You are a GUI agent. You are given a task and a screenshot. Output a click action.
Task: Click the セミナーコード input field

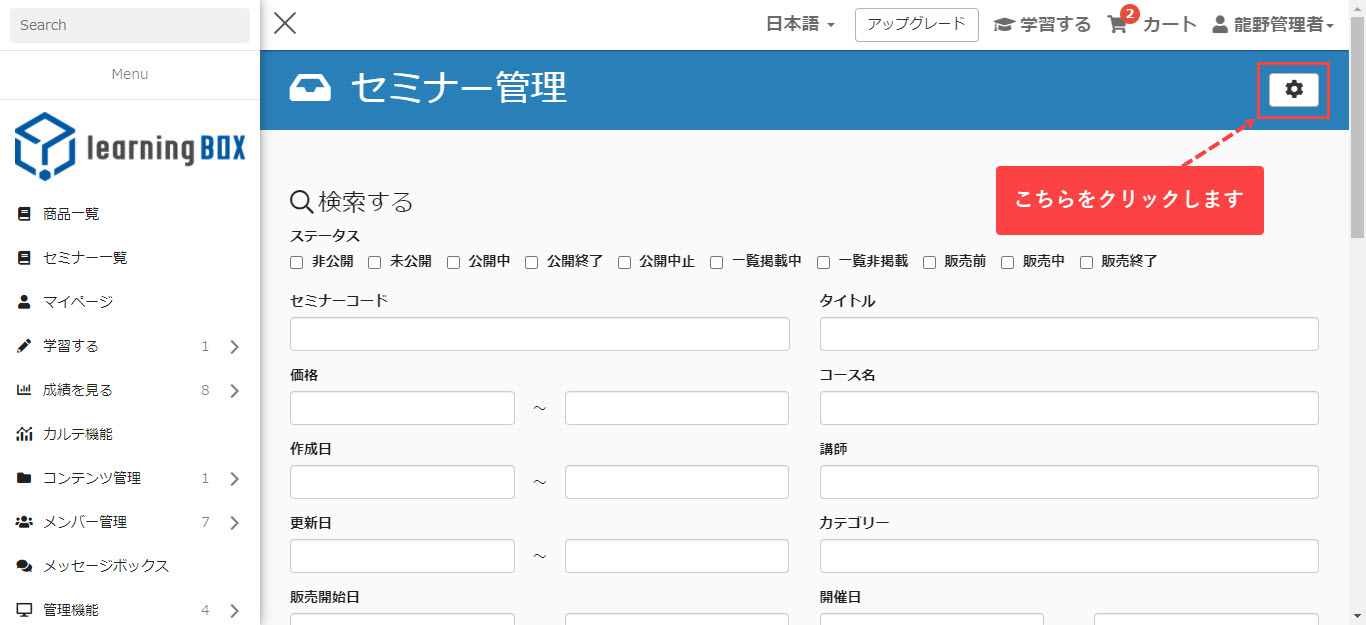539,334
